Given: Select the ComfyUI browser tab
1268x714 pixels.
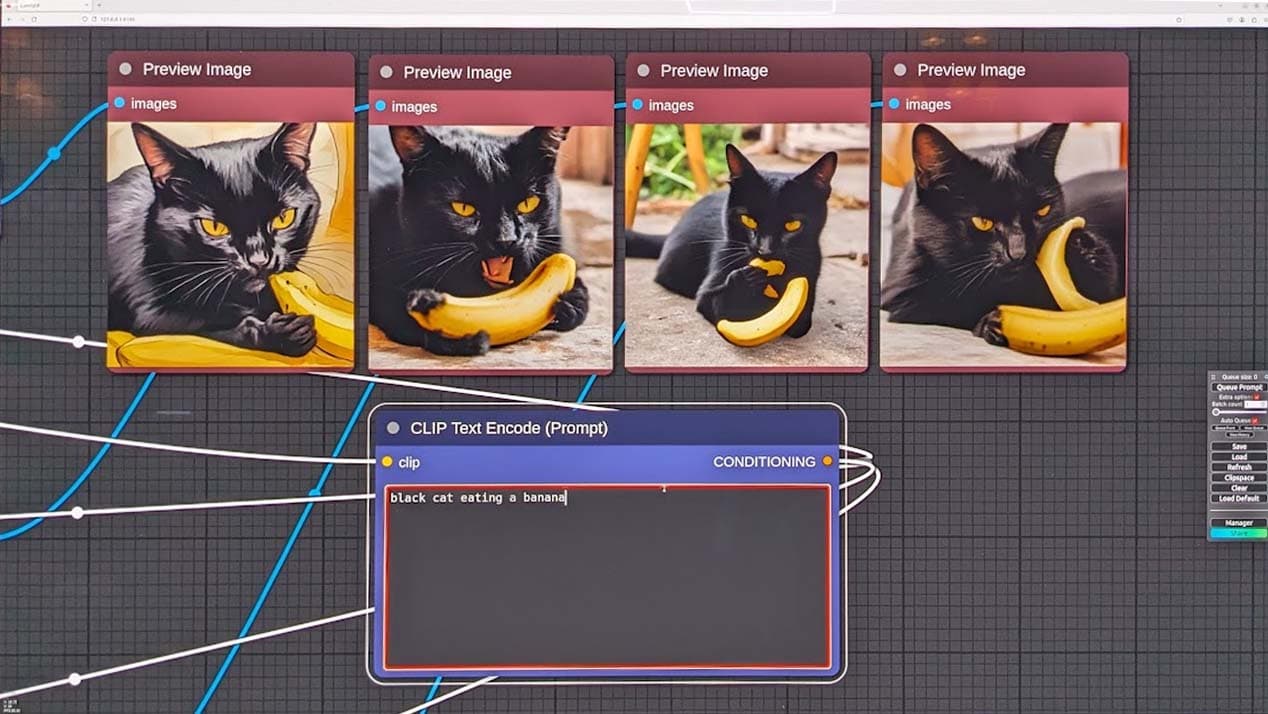Looking at the screenshot, I should click(x=40, y=5).
